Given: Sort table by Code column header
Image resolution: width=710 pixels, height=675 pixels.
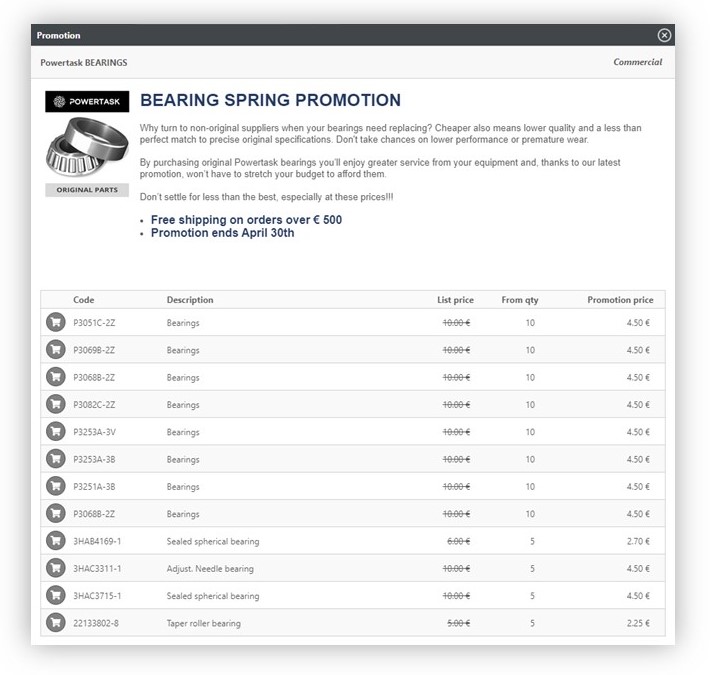Looking at the screenshot, I should coord(84,300).
